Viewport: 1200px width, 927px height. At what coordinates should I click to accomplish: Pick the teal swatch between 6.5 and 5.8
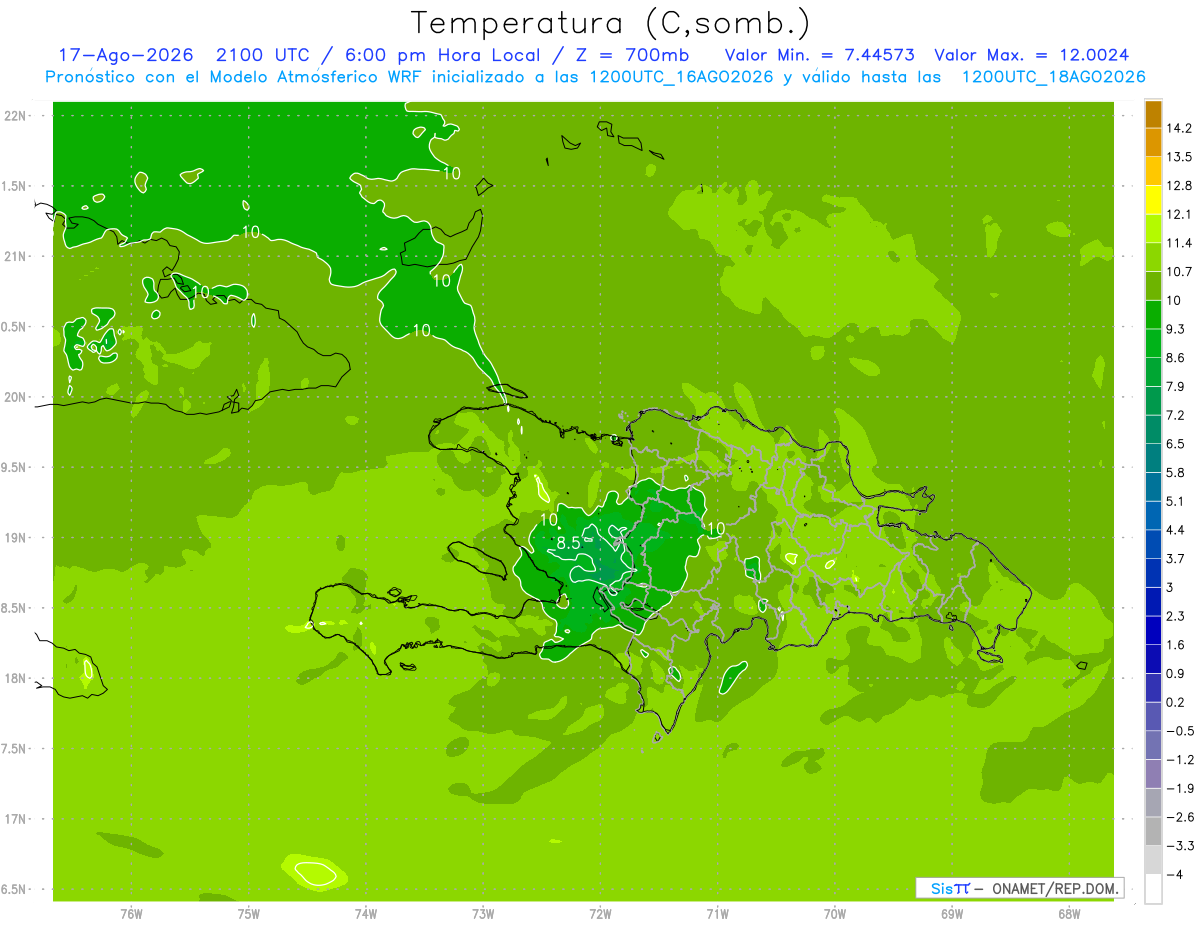pyautogui.click(x=1154, y=458)
